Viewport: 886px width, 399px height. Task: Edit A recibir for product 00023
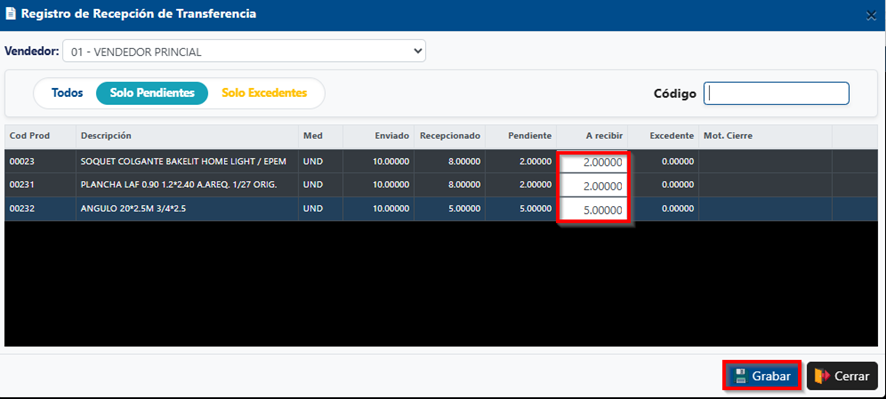click(593, 163)
